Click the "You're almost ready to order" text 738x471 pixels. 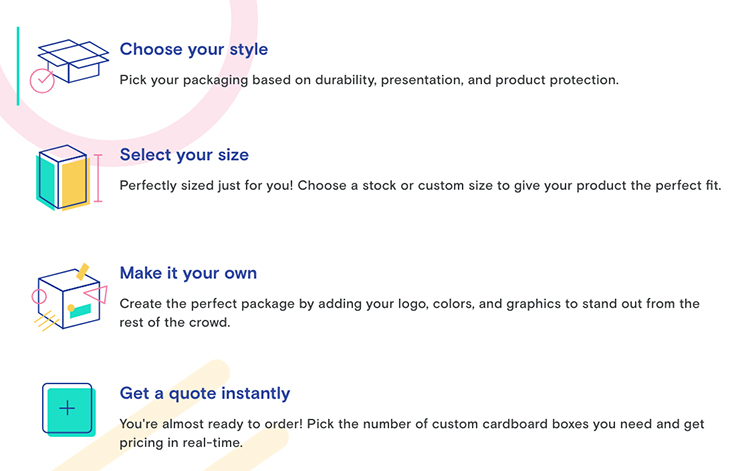(x=412, y=433)
